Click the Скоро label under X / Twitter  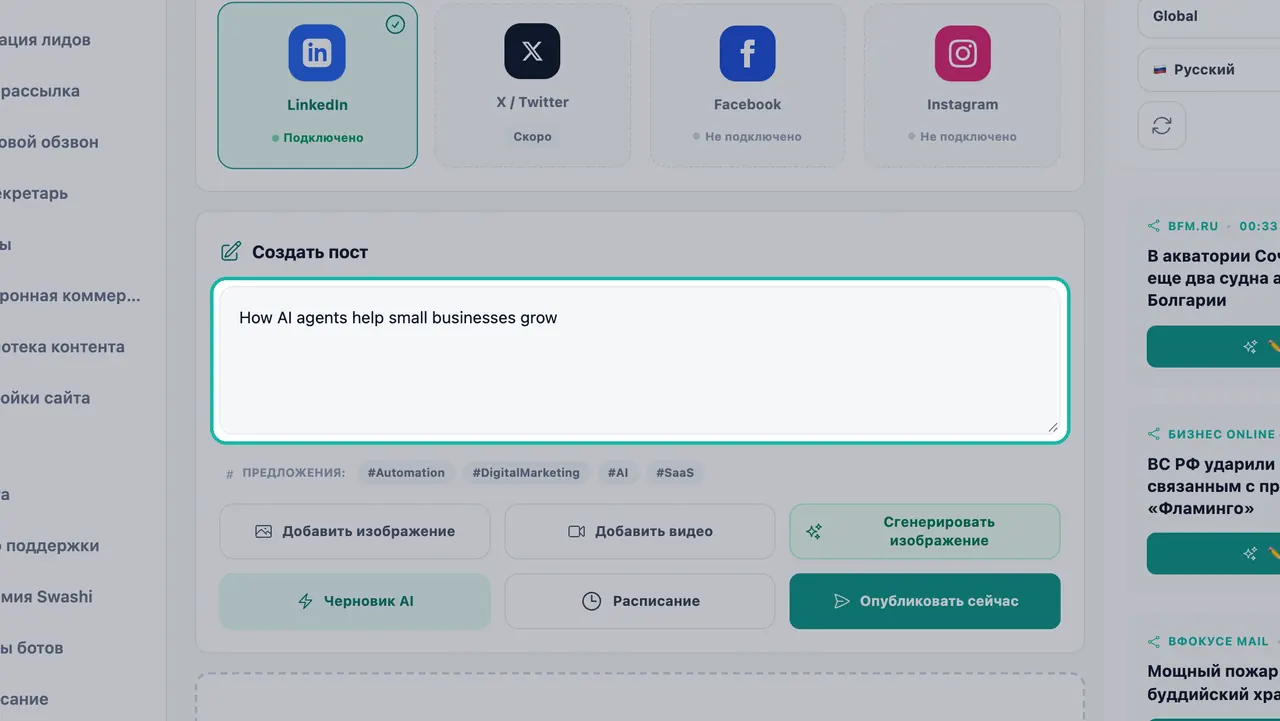tap(532, 136)
